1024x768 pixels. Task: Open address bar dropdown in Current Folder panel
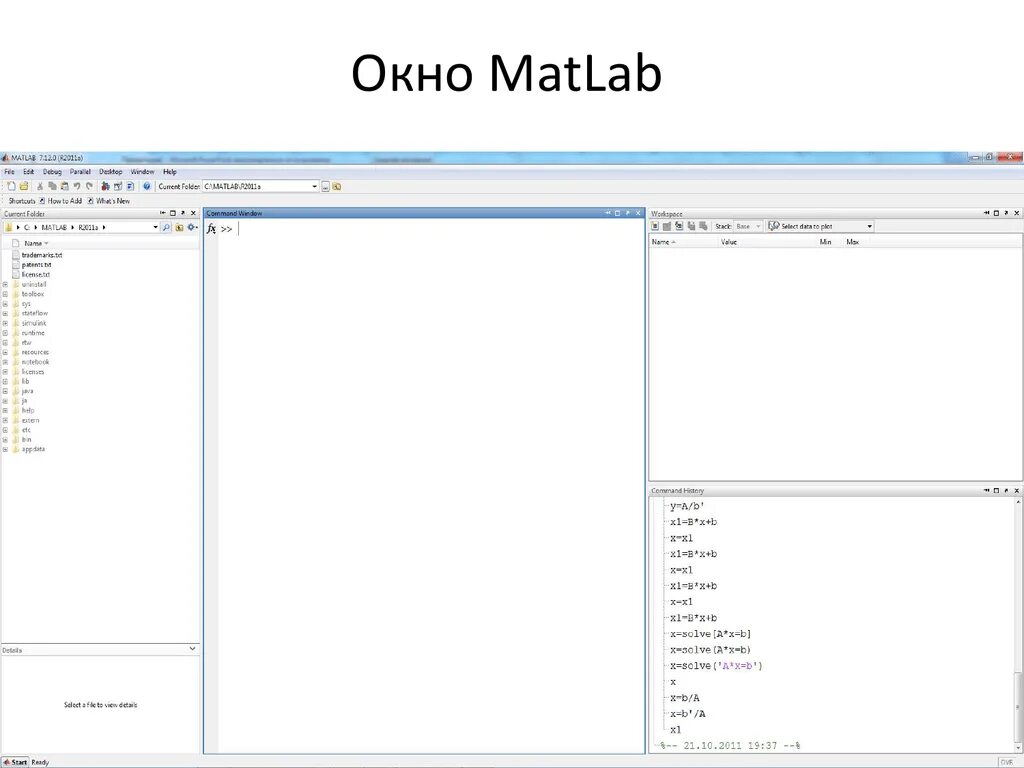(x=155, y=227)
